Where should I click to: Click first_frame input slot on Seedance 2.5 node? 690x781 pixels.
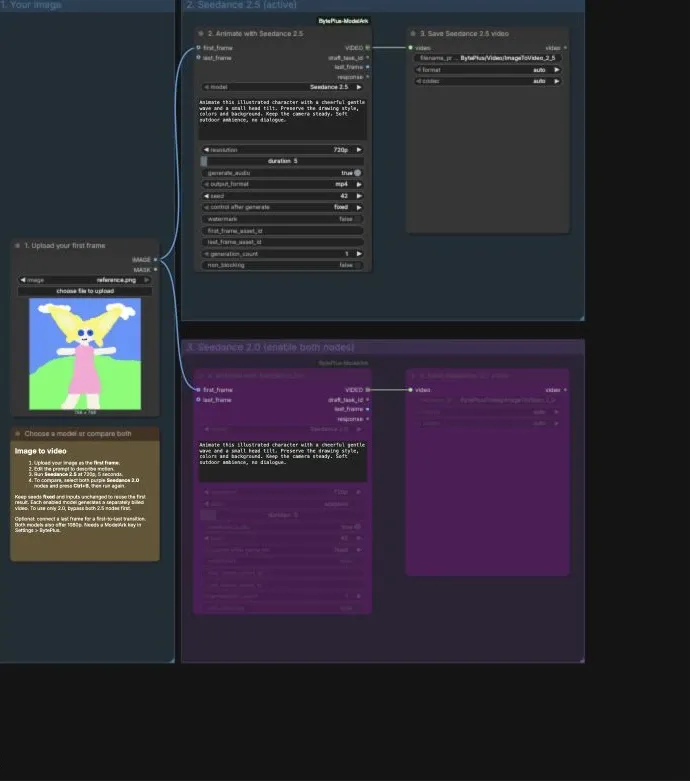click(198, 48)
